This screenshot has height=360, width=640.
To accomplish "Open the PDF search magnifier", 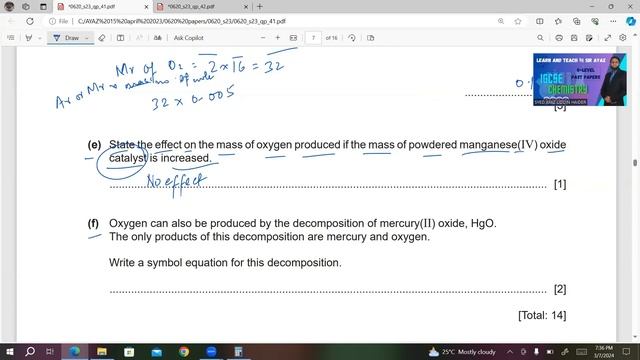I will pos(540,38).
